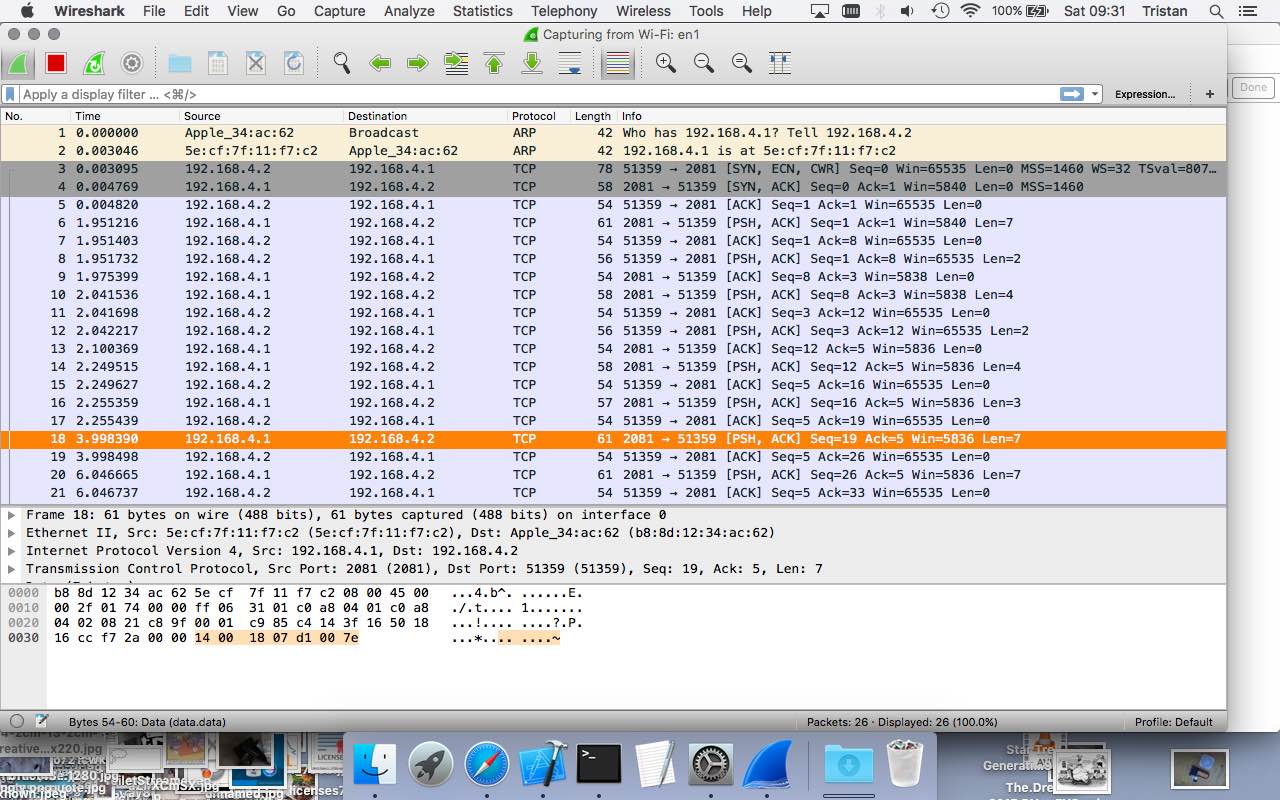Open Xcode from the Dock
1280x800 pixels.
[543, 766]
